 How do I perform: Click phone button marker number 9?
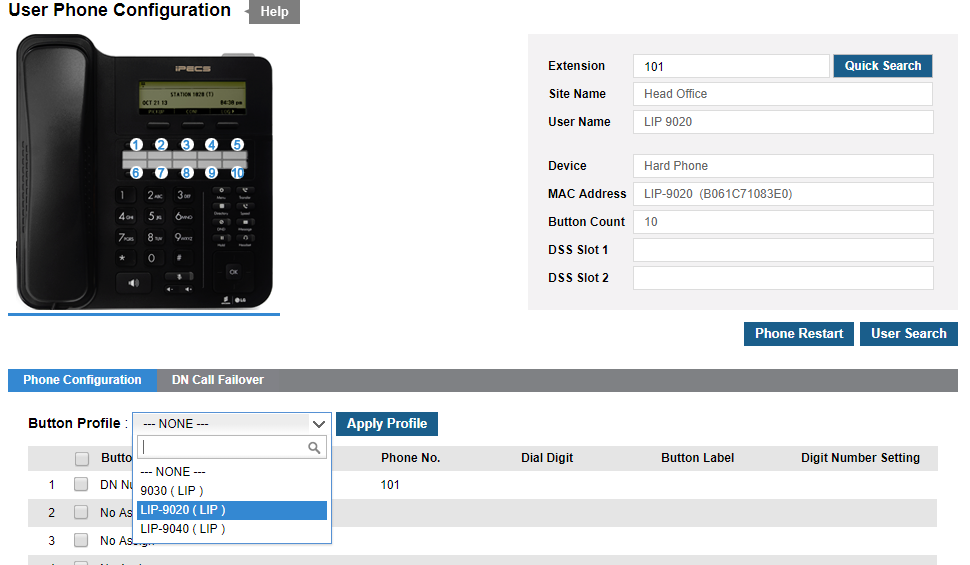212,173
